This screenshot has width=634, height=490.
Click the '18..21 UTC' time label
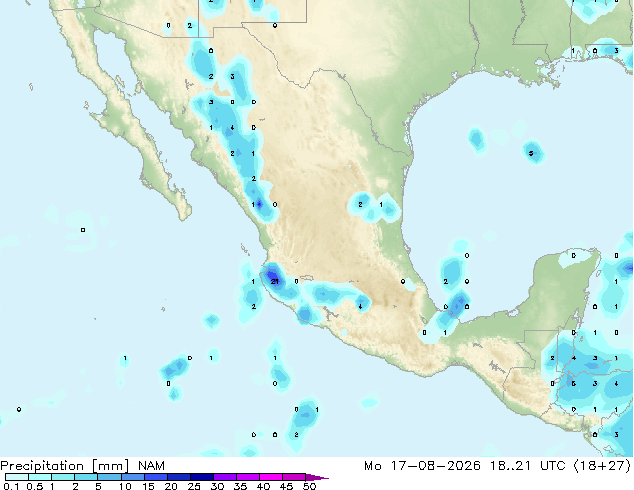click(527, 466)
